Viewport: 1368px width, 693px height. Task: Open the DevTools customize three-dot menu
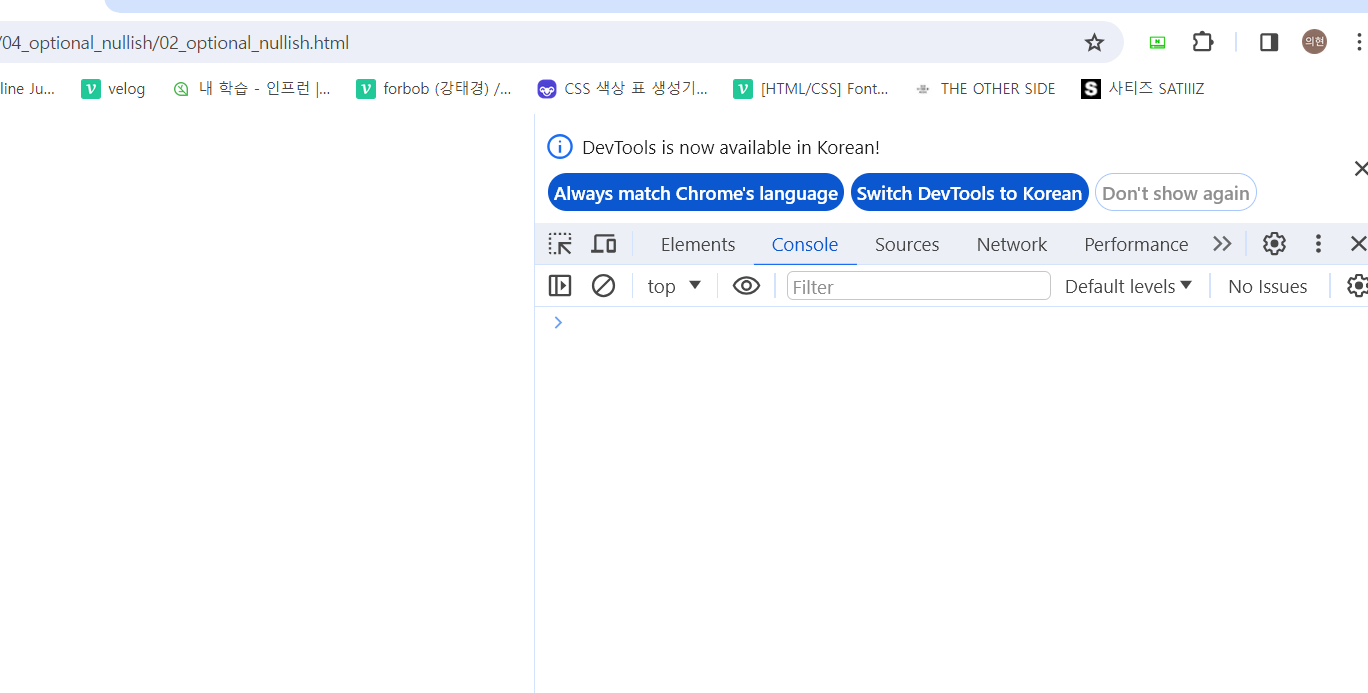pyautogui.click(x=1318, y=244)
